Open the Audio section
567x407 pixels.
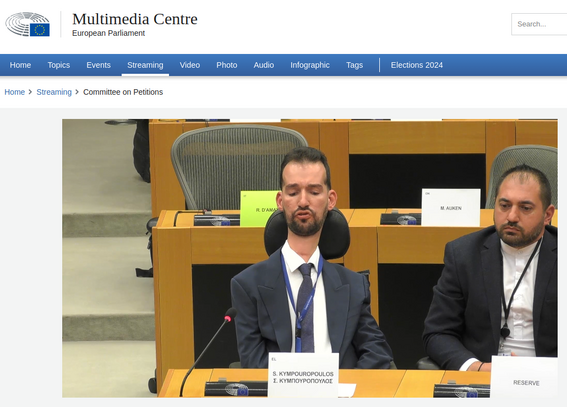pos(264,65)
